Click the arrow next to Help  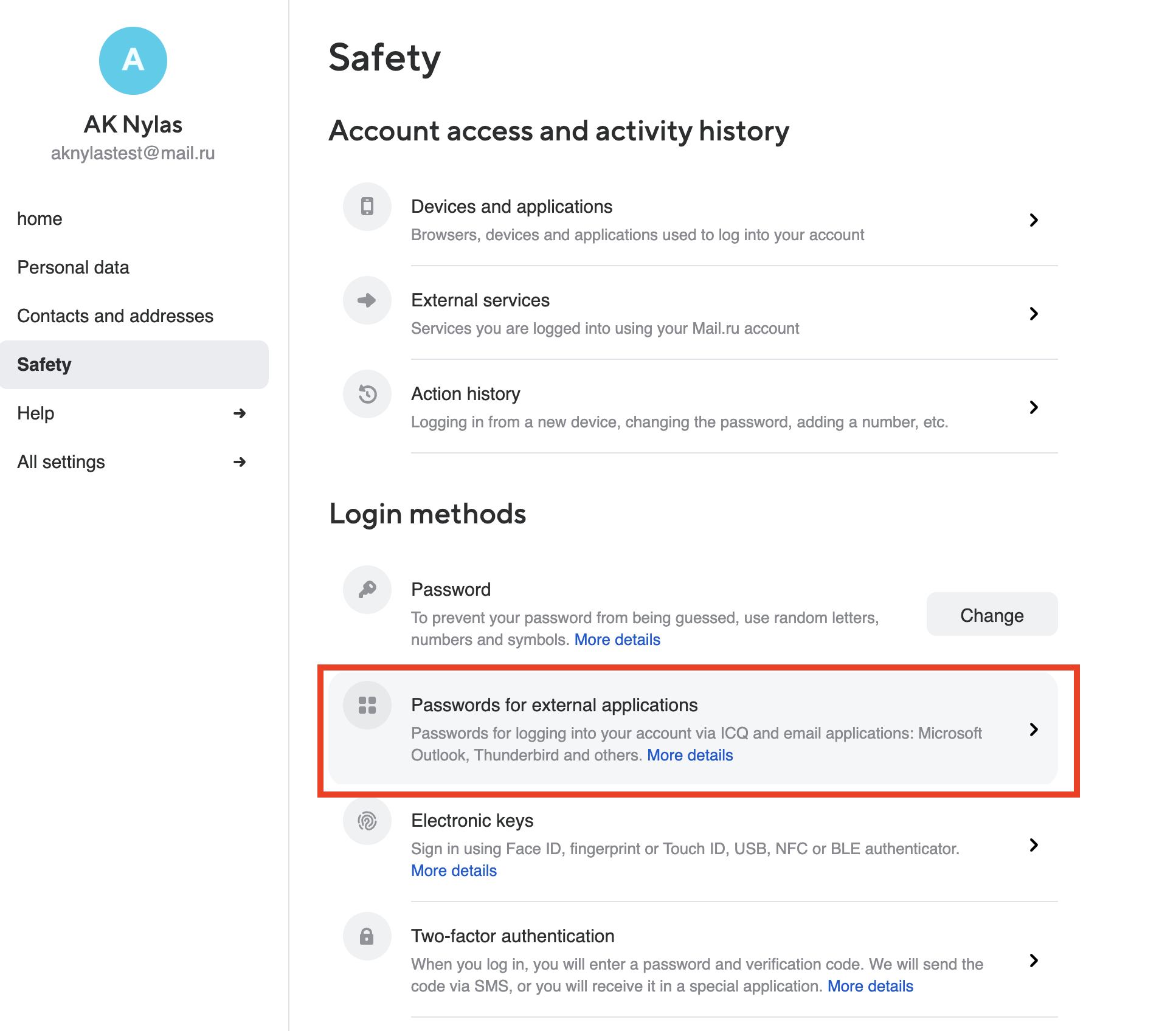pos(240,413)
